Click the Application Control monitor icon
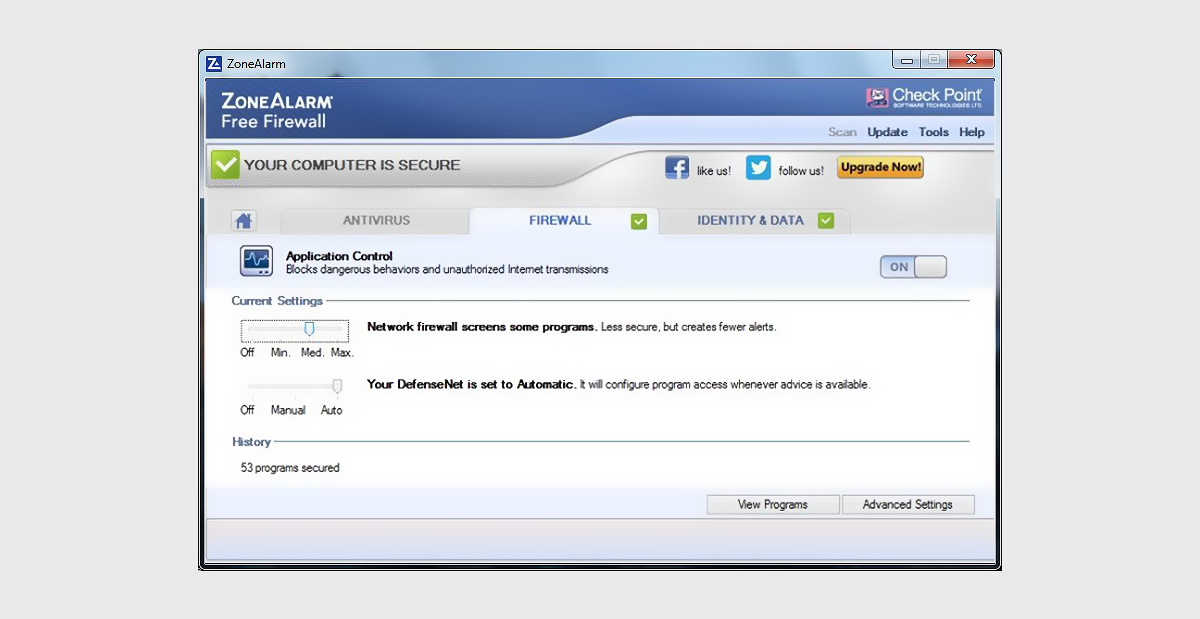The image size is (1200, 619). (256, 262)
